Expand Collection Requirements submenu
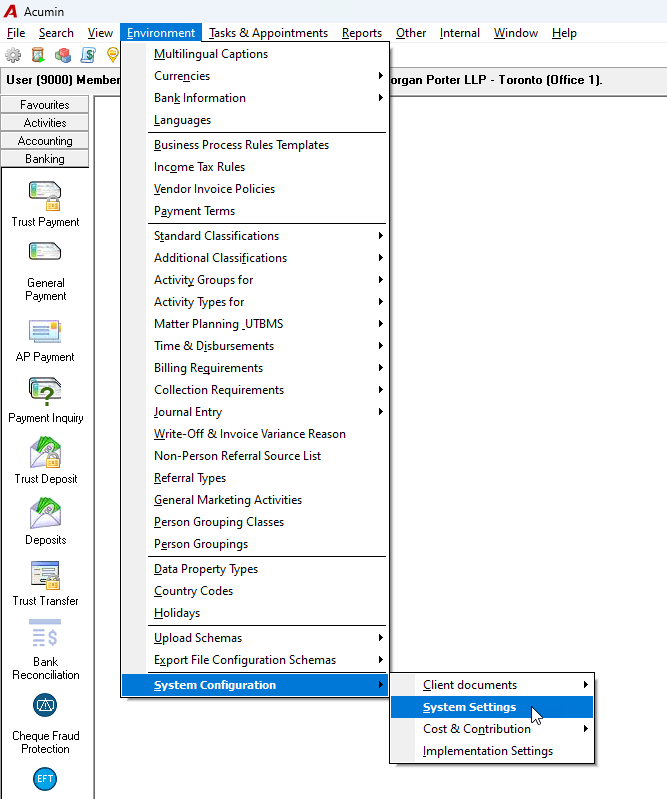 point(255,390)
